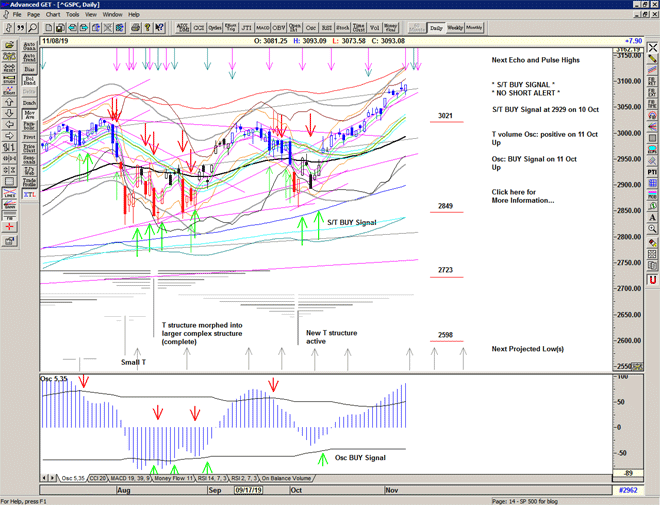Switch to the MACD 19, 39, 9 tab

point(129,478)
